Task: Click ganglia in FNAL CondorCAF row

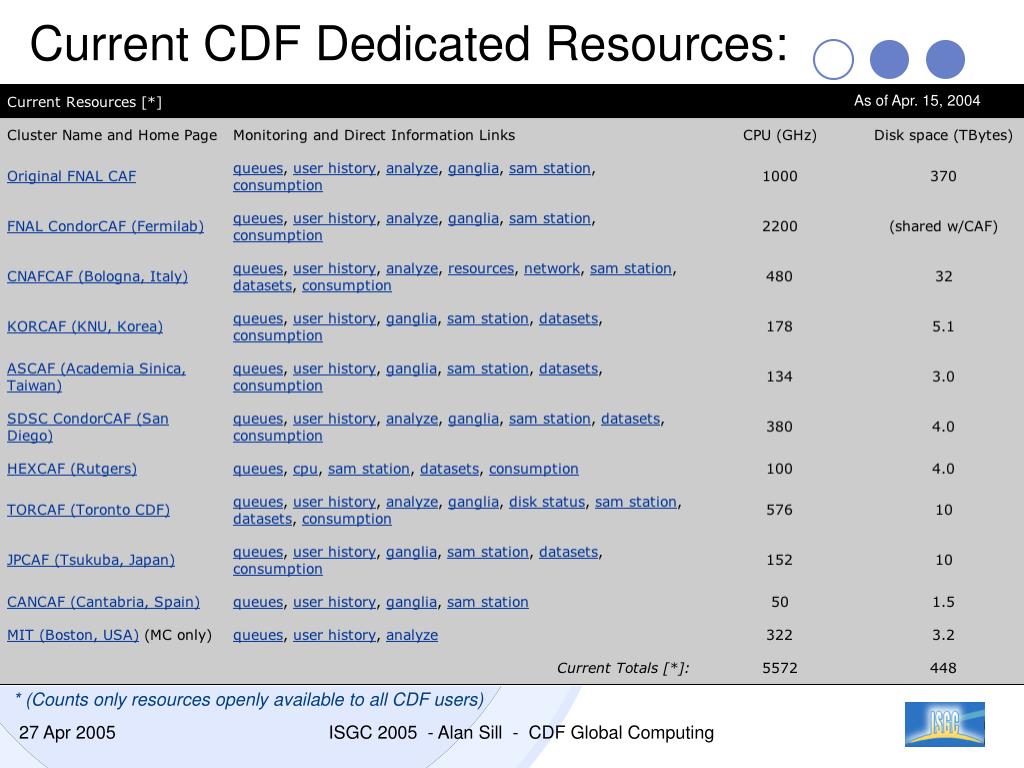Action: point(473,219)
